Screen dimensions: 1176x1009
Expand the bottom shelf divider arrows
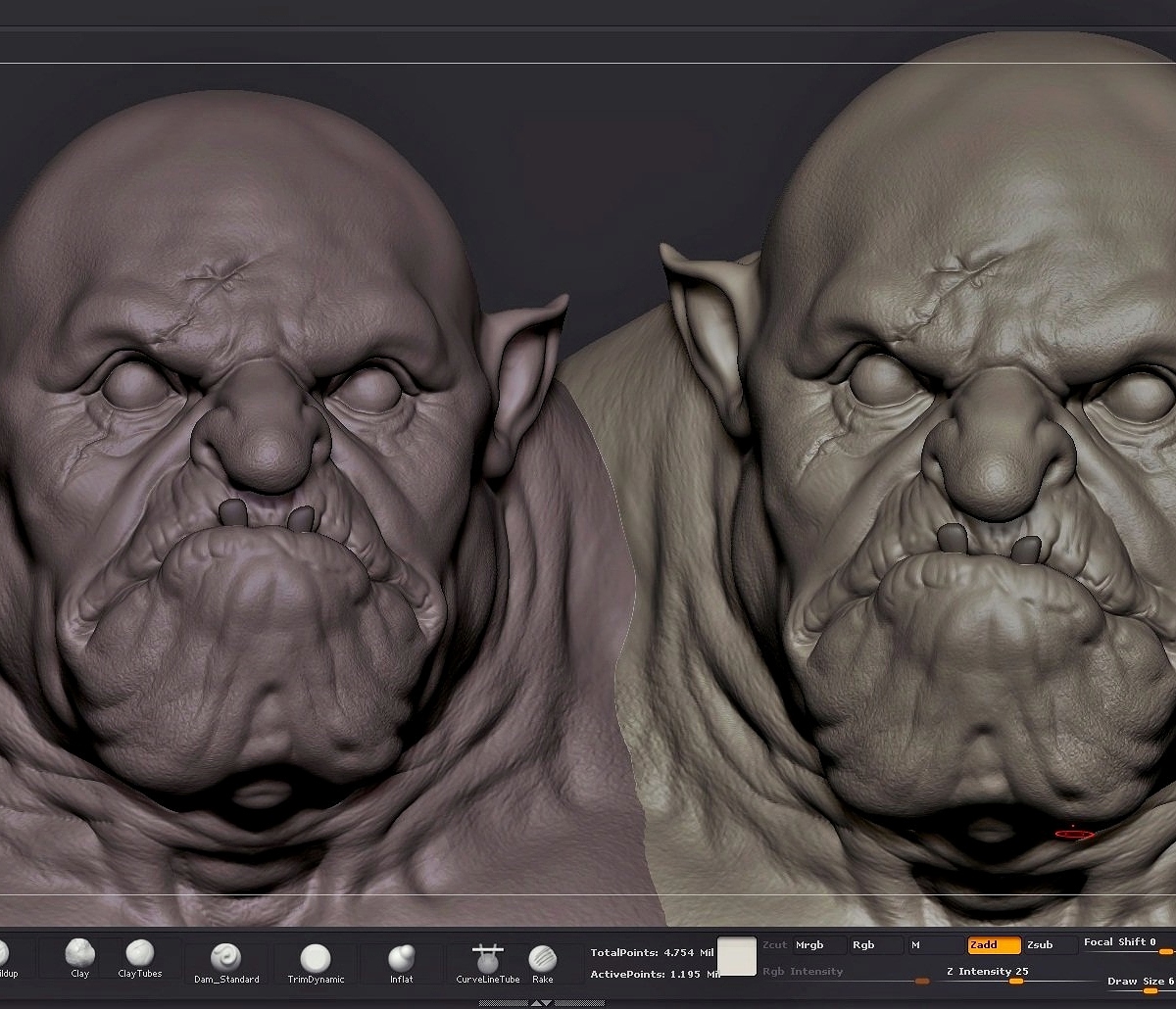(x=541, y=1003)
